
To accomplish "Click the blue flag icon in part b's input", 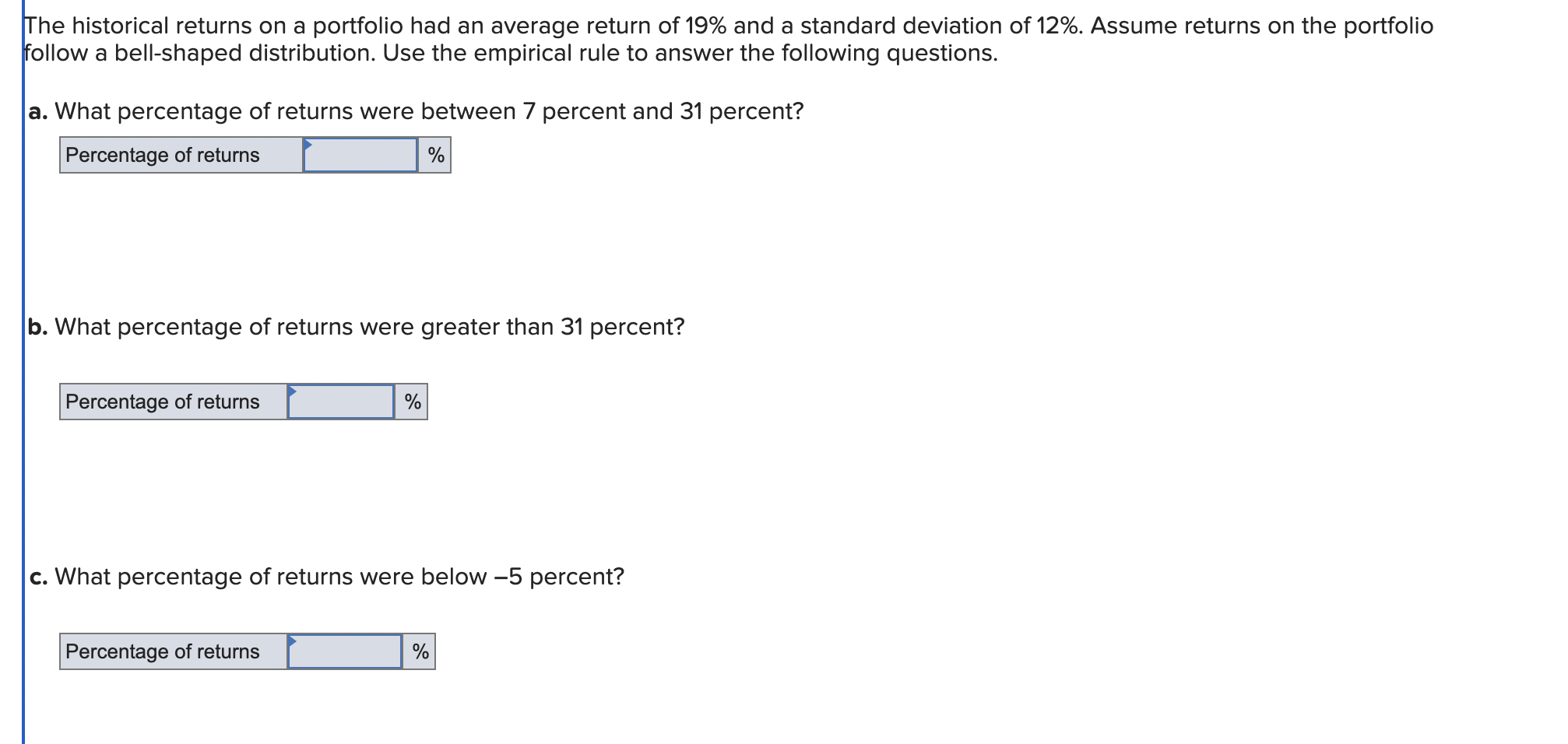I will (x=292, y=393).
